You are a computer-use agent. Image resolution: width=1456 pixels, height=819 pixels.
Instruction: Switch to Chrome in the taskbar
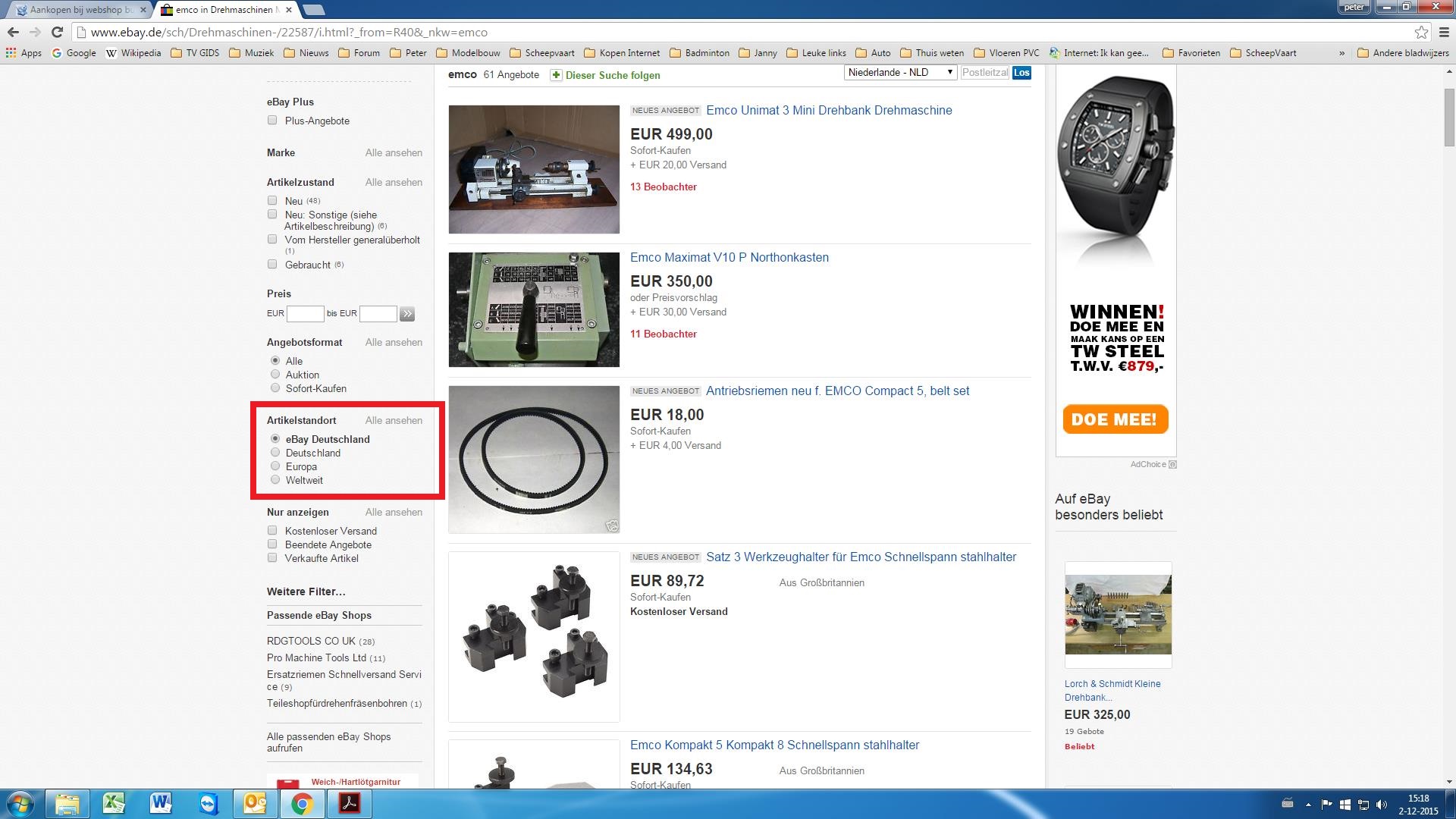pyautogui.click(x=302, y=804)
